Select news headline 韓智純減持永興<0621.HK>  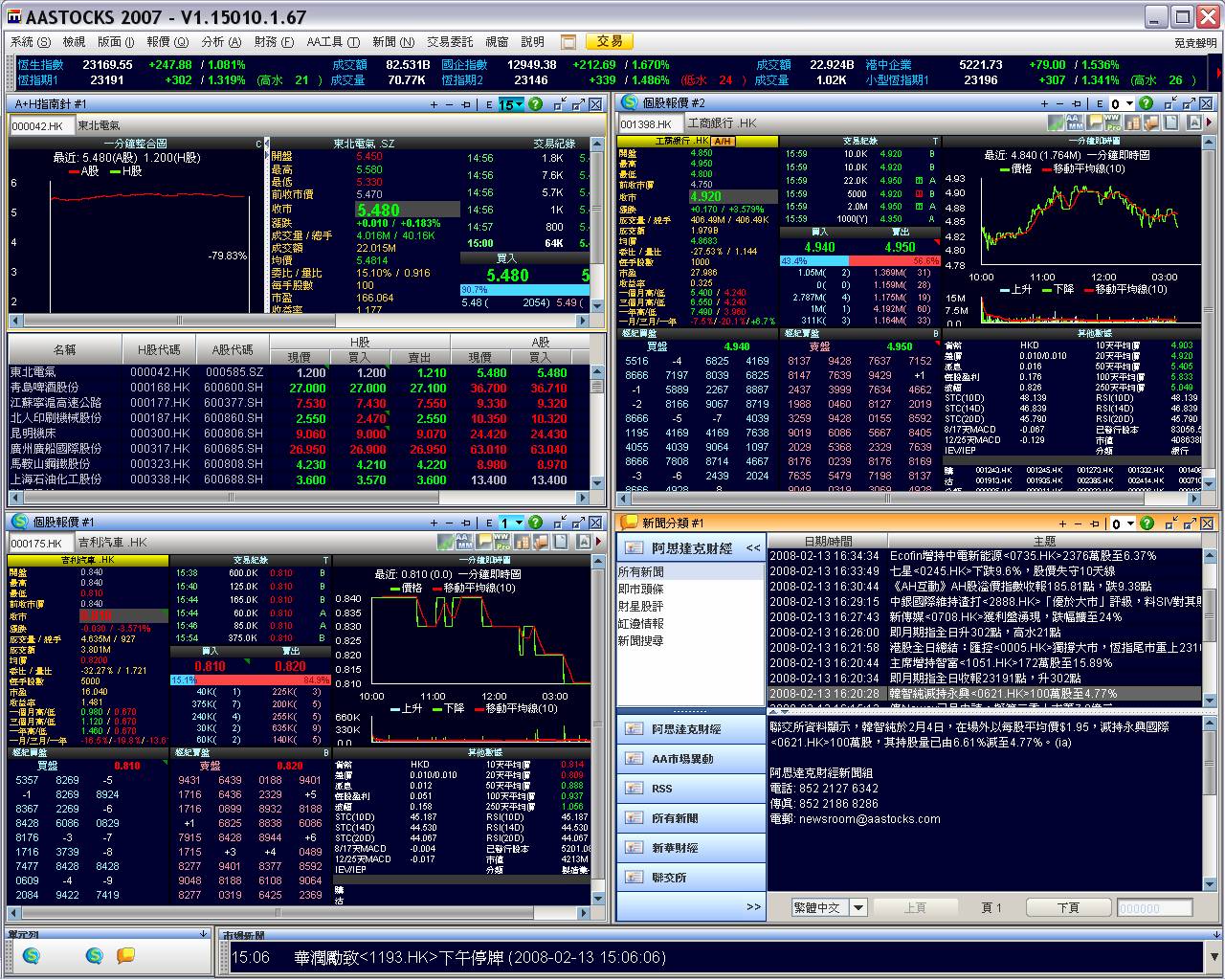985,694
